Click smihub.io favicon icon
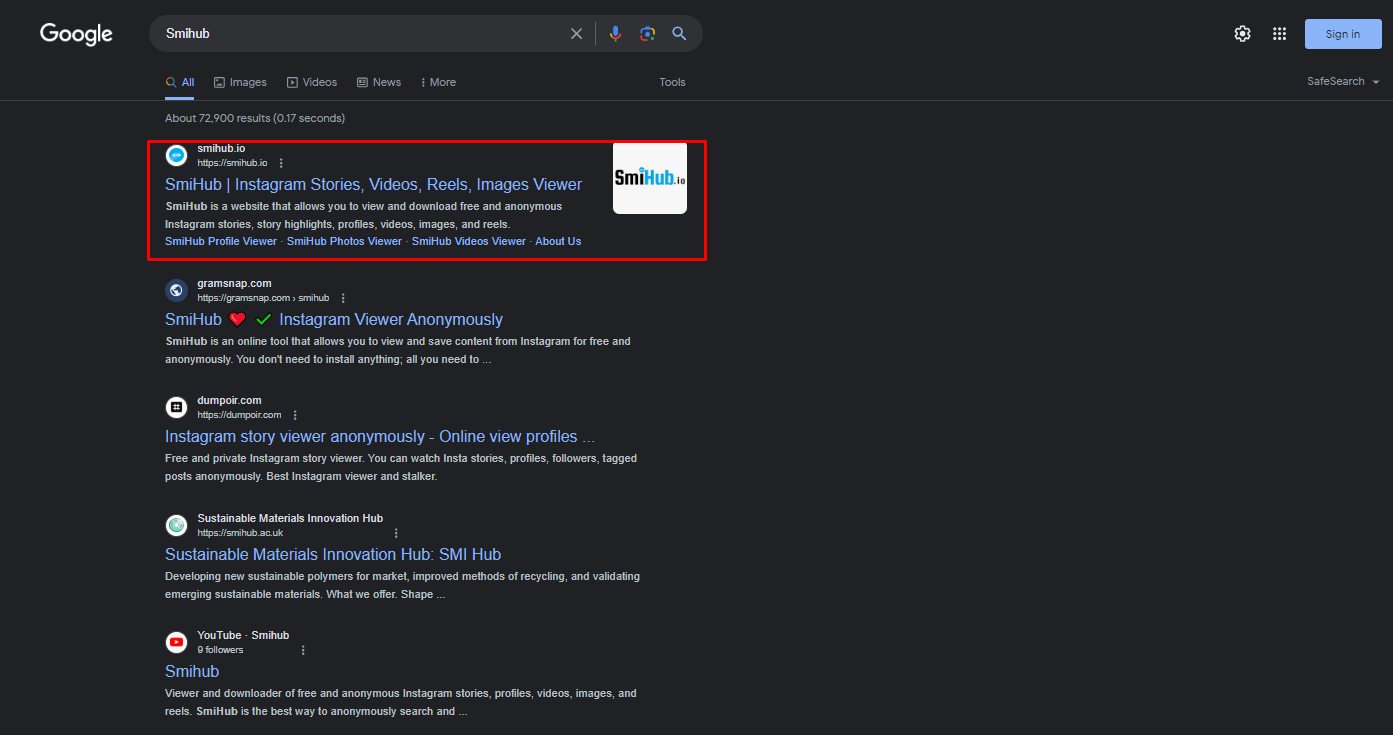Screen dimensions: 1393x735 tap(176, 155)
